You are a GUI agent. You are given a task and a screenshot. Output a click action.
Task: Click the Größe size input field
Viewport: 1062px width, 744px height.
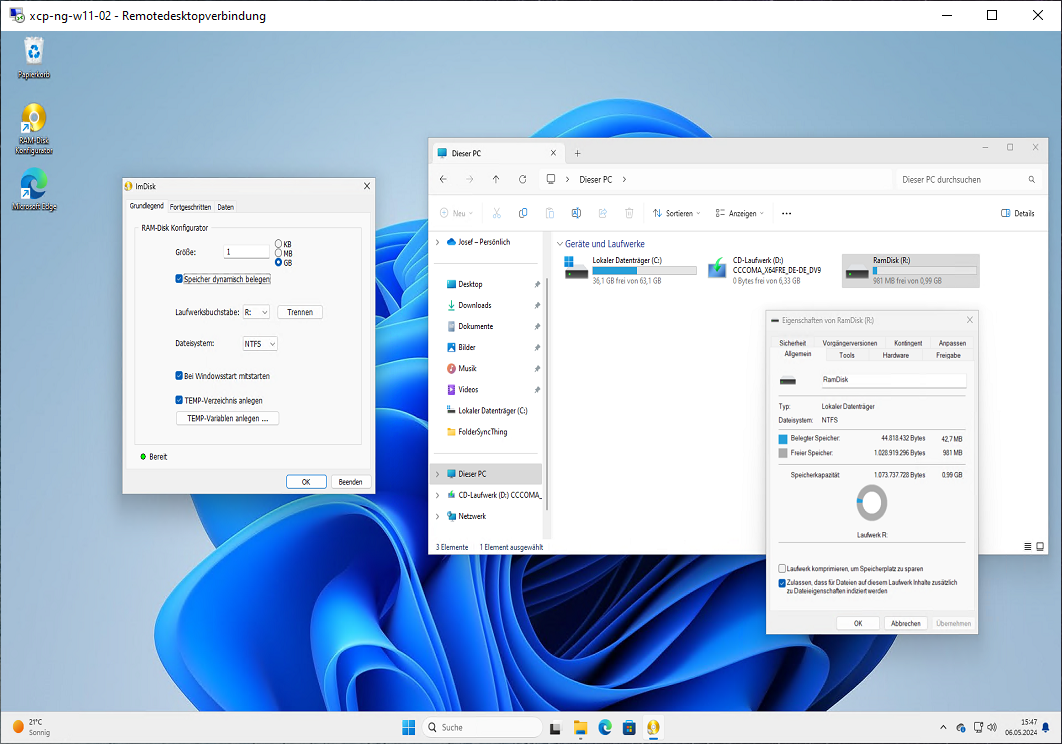(246, 252)
